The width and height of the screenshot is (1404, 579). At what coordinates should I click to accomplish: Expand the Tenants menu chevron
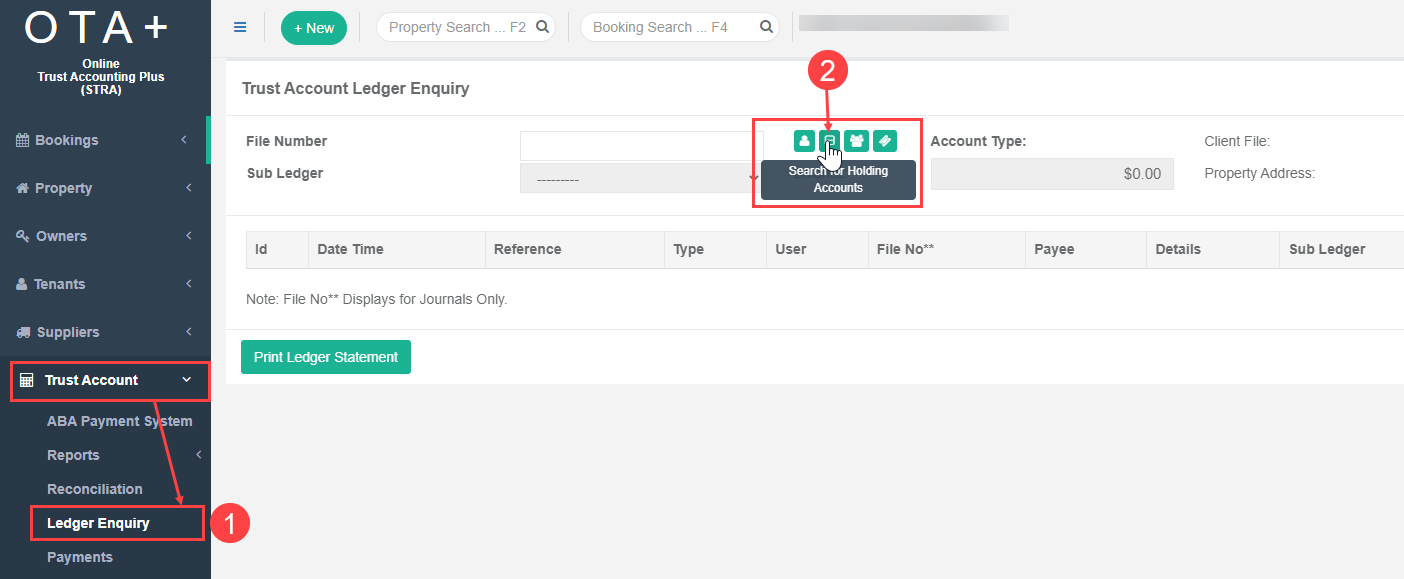click(x=188, y=284)
